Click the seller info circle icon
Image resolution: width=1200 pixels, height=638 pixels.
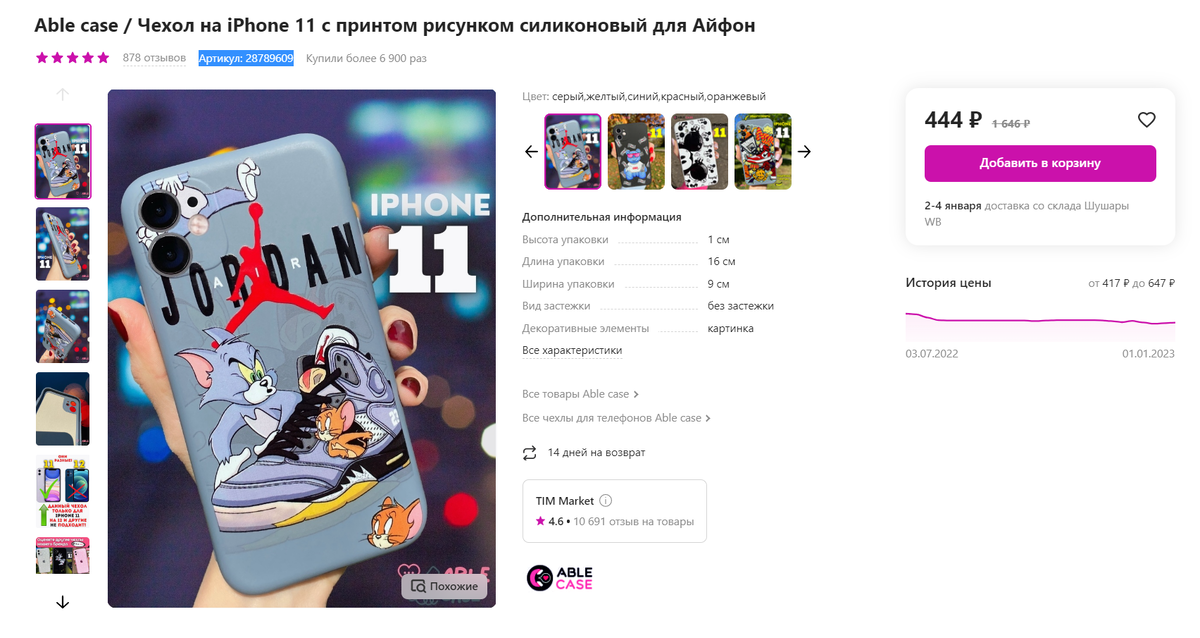605,501
